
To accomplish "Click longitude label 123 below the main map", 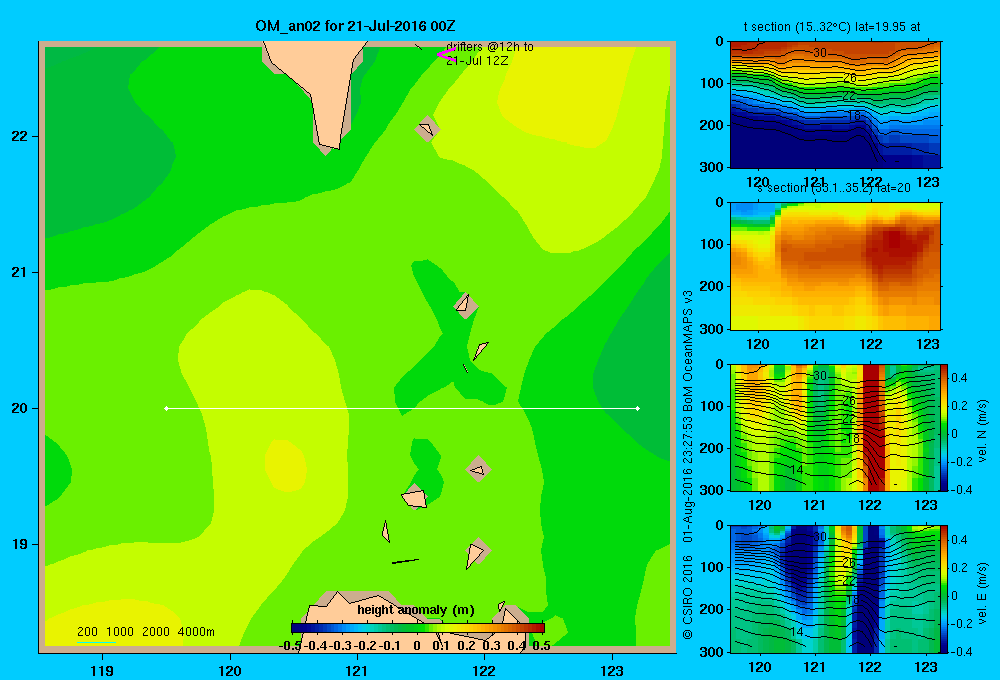I will (612, 670).
